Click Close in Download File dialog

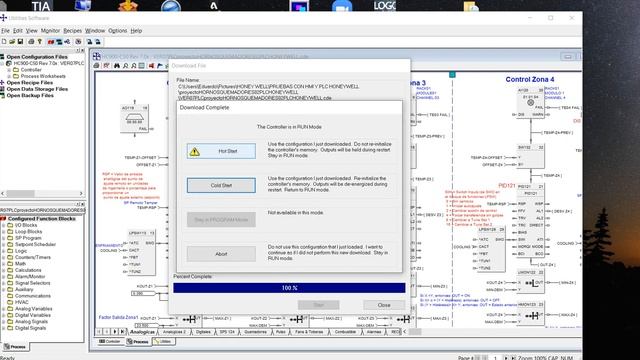384,305
